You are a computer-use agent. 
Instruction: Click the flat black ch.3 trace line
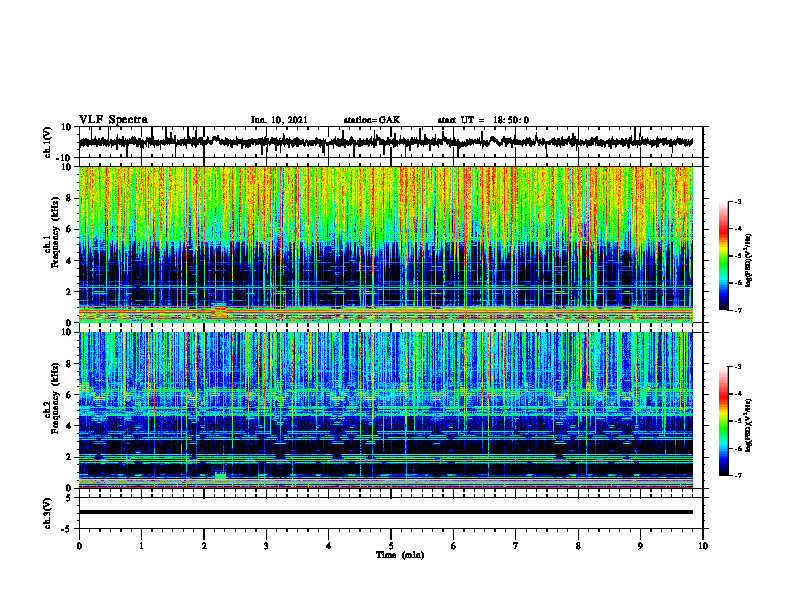point(386,512)
